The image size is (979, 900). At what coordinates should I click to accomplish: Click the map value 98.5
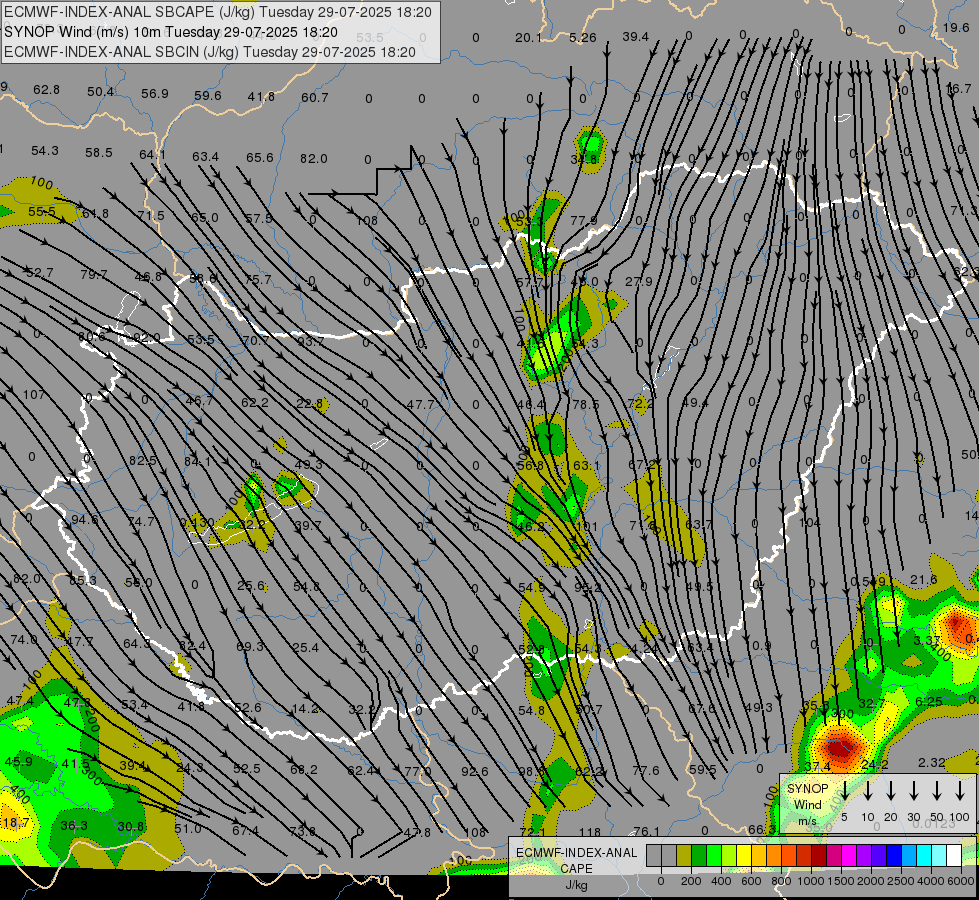pos(532,771)
